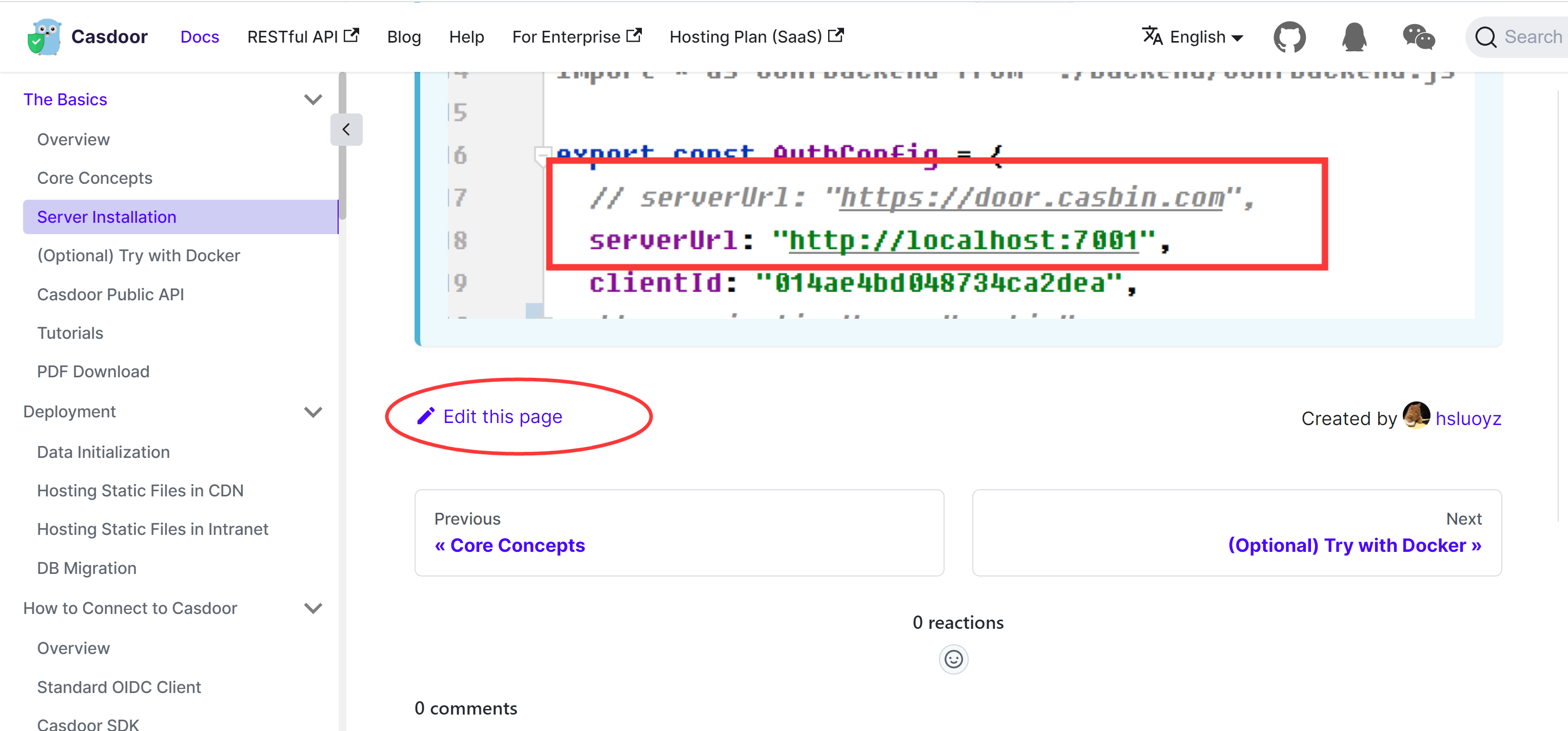This screenshot has height=731, width=1568.
Task: Select (Optional) Try with Docker sidebar item
Action: point(138,255)
